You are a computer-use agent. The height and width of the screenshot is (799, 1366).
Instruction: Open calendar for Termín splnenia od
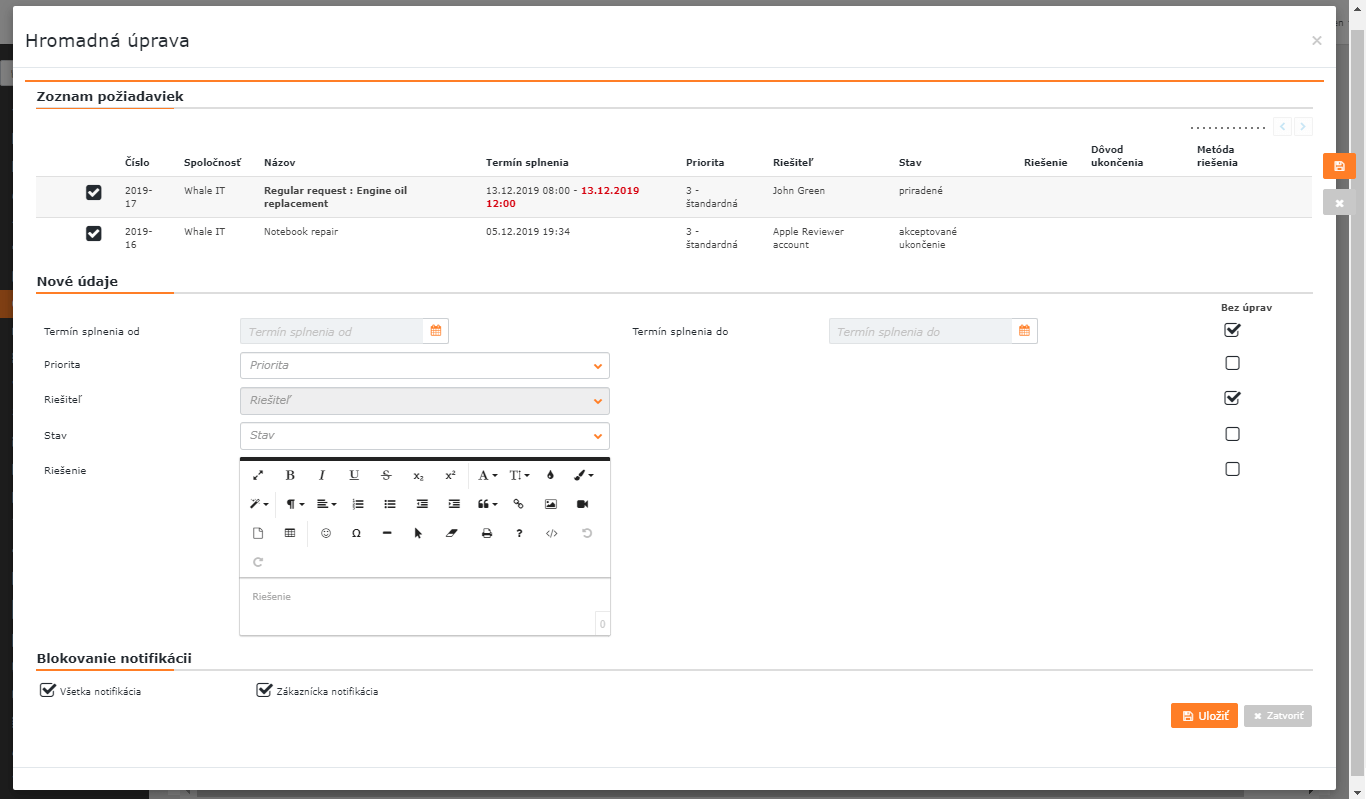[x=436, y=331]
